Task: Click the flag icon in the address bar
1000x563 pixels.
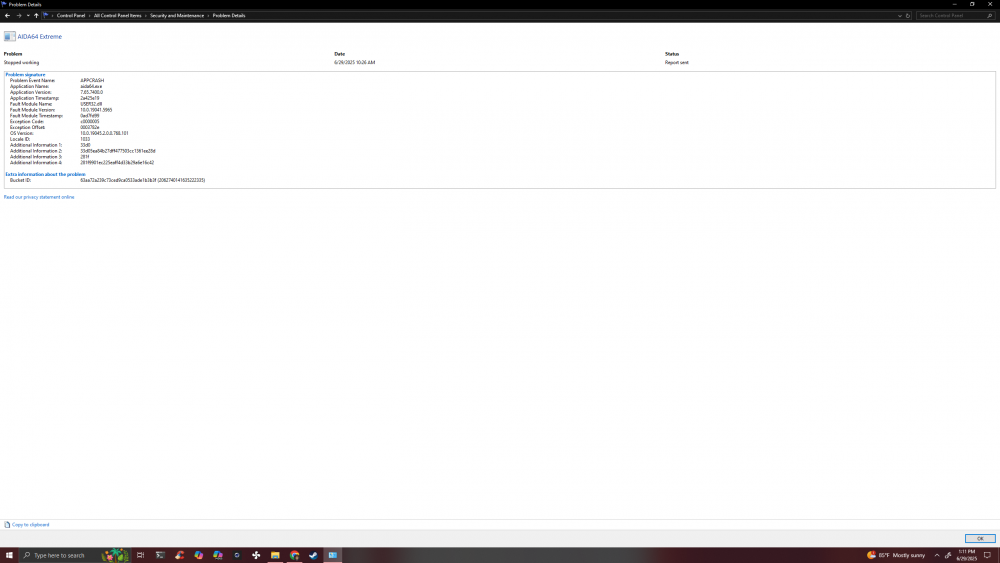Action: coord(45,15)
